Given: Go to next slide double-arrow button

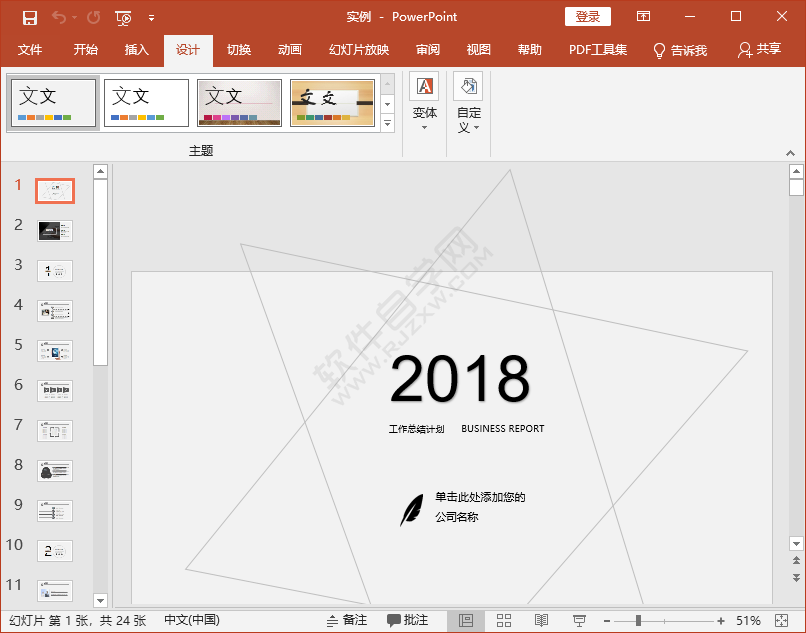Looking at the screenshot, I should pyautogui.click(x=796, y=578).
